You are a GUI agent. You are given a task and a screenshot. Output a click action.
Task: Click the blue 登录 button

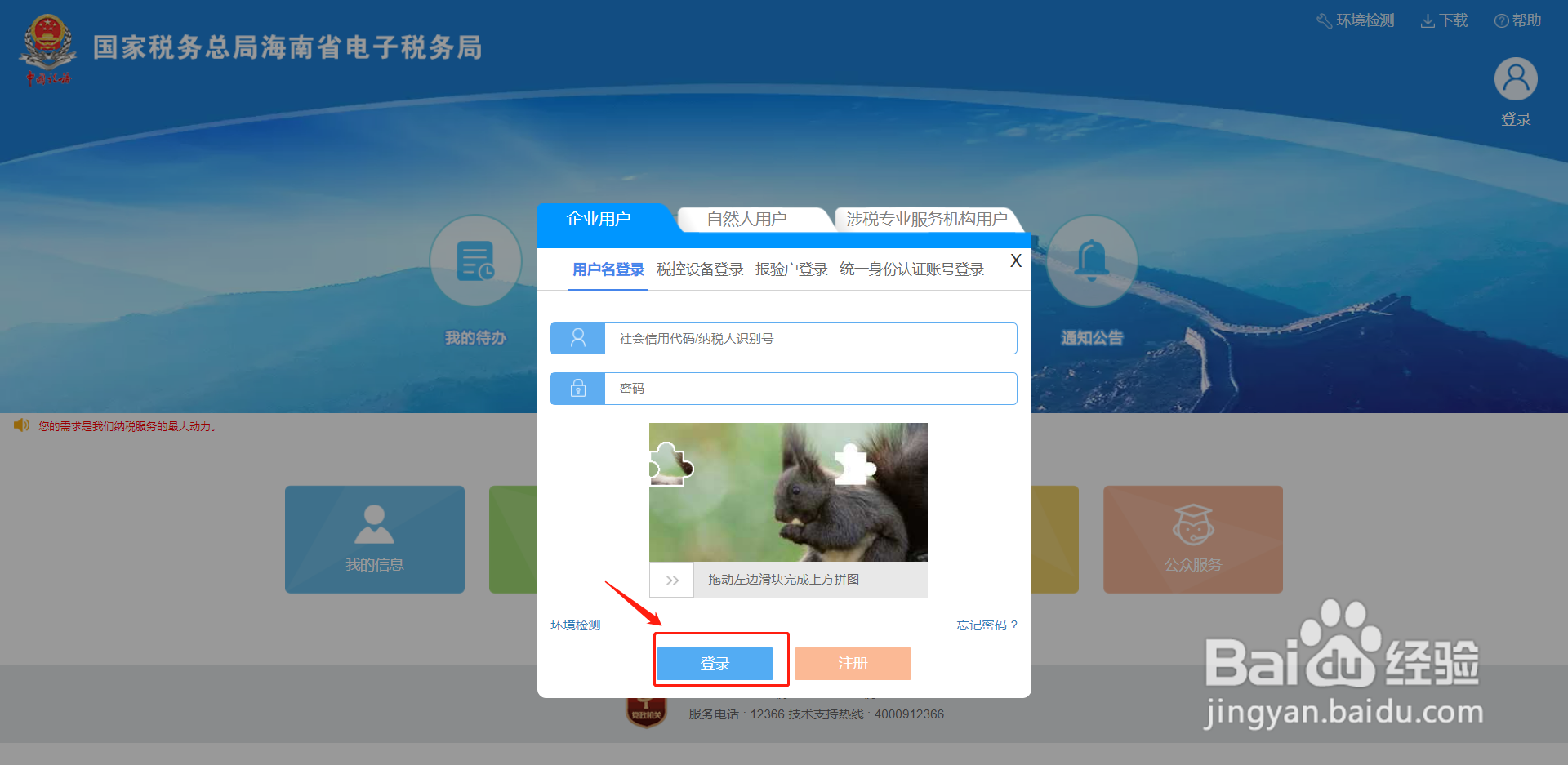(715, 664)
